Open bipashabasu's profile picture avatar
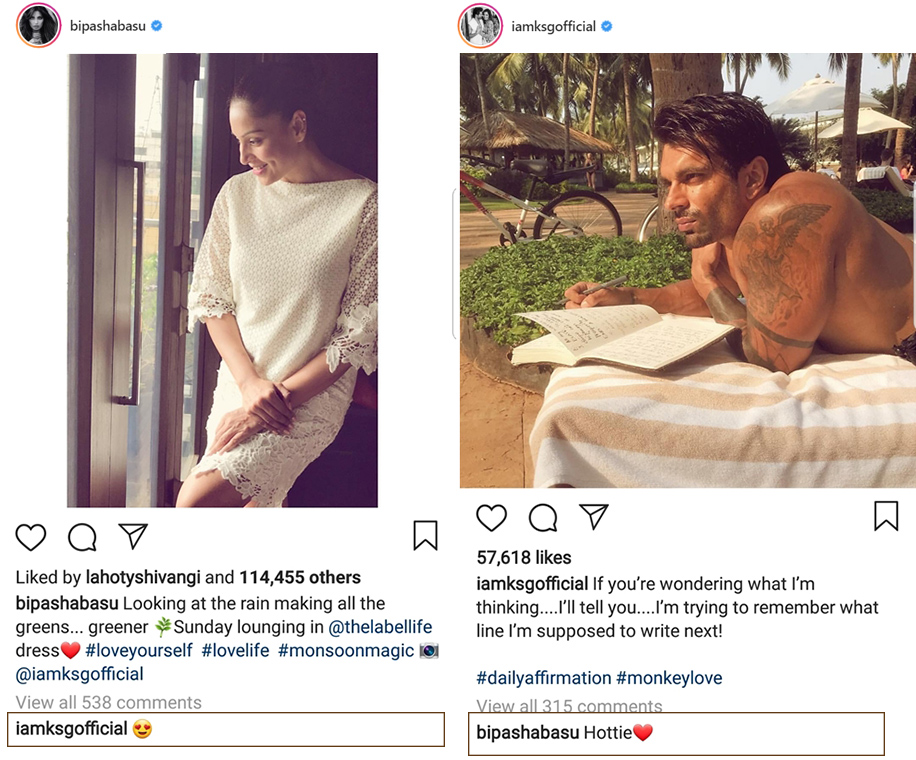This screenshot has height=760, width=916. point(38,26)
